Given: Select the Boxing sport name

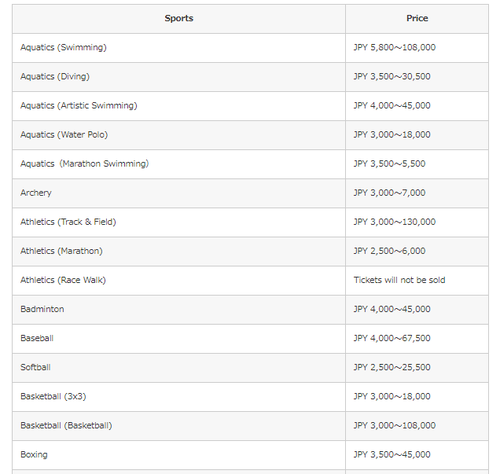Looking at the screenshot, I should [34, 455].
